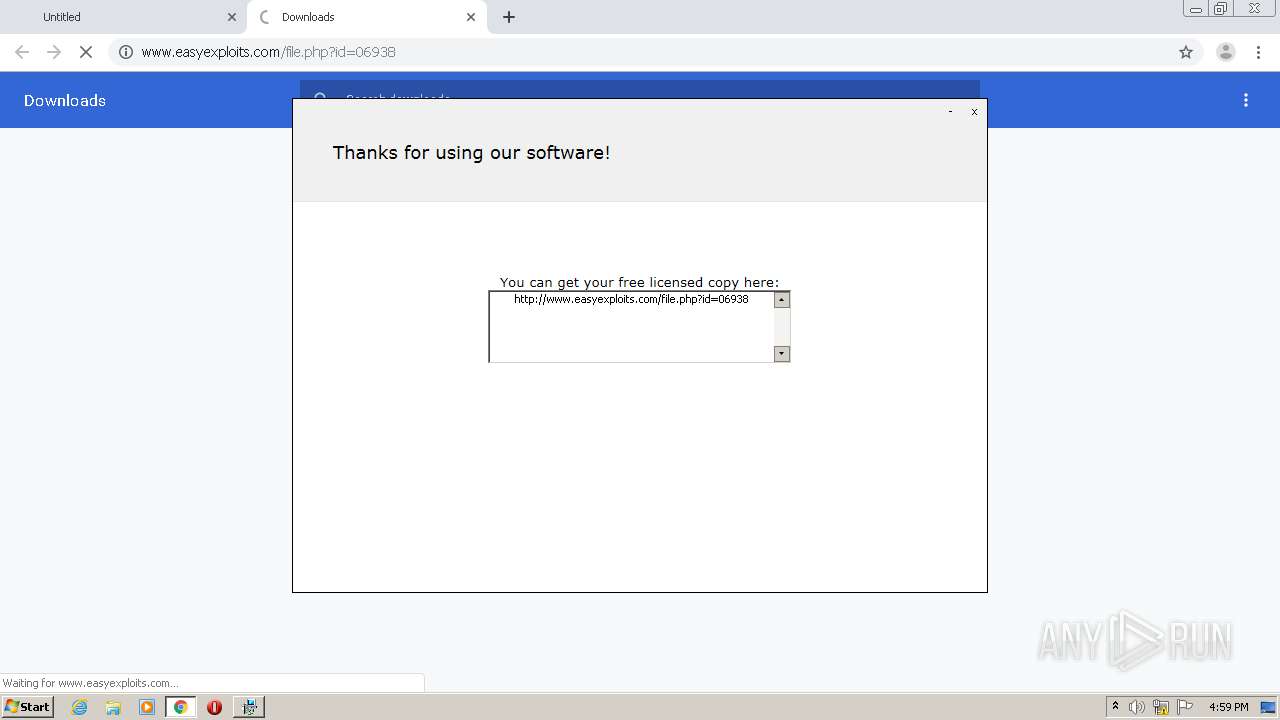Bookmark this page with the star icon
Screen dimensions: 1280x720
[x=1186, y=52]
